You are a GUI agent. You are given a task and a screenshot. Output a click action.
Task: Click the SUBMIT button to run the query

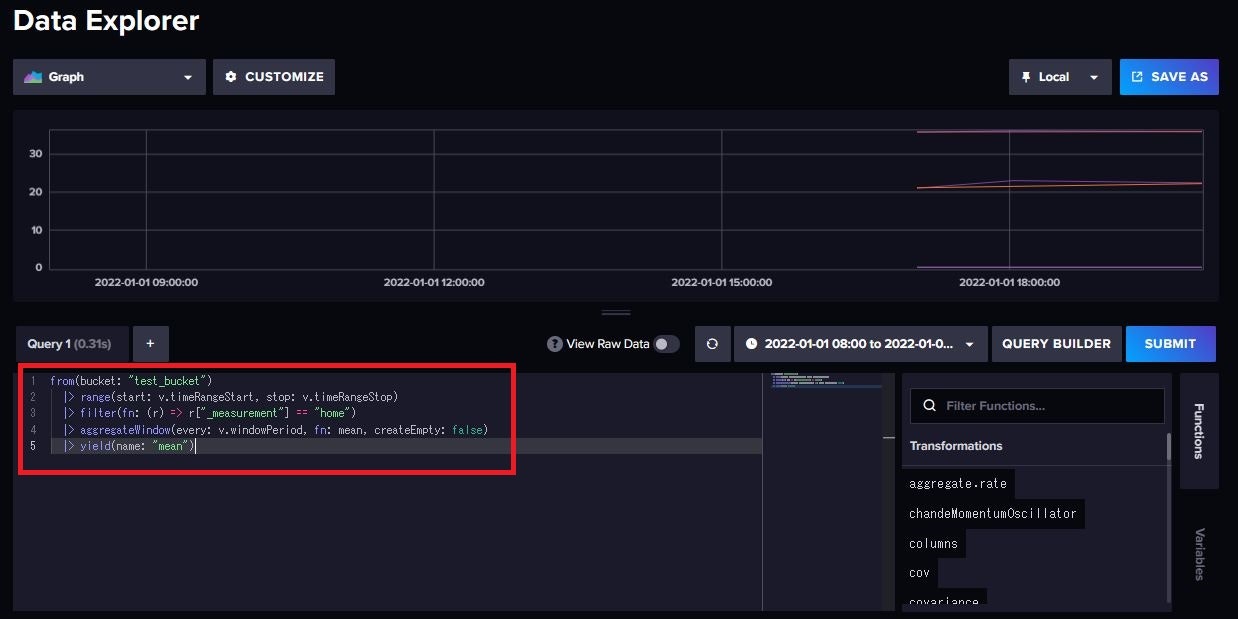pyautogui.click(x=1170, y=343)
